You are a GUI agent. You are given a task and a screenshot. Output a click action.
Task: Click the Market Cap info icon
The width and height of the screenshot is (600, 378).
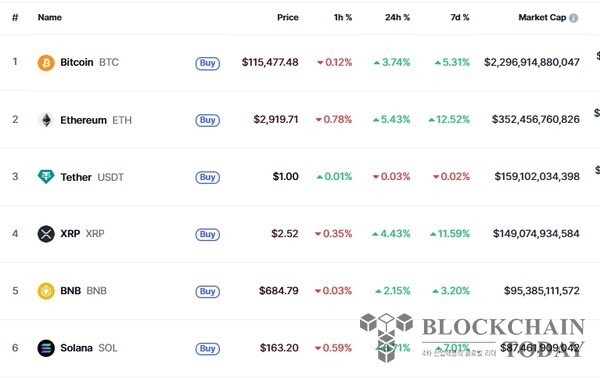click(573, 18)
